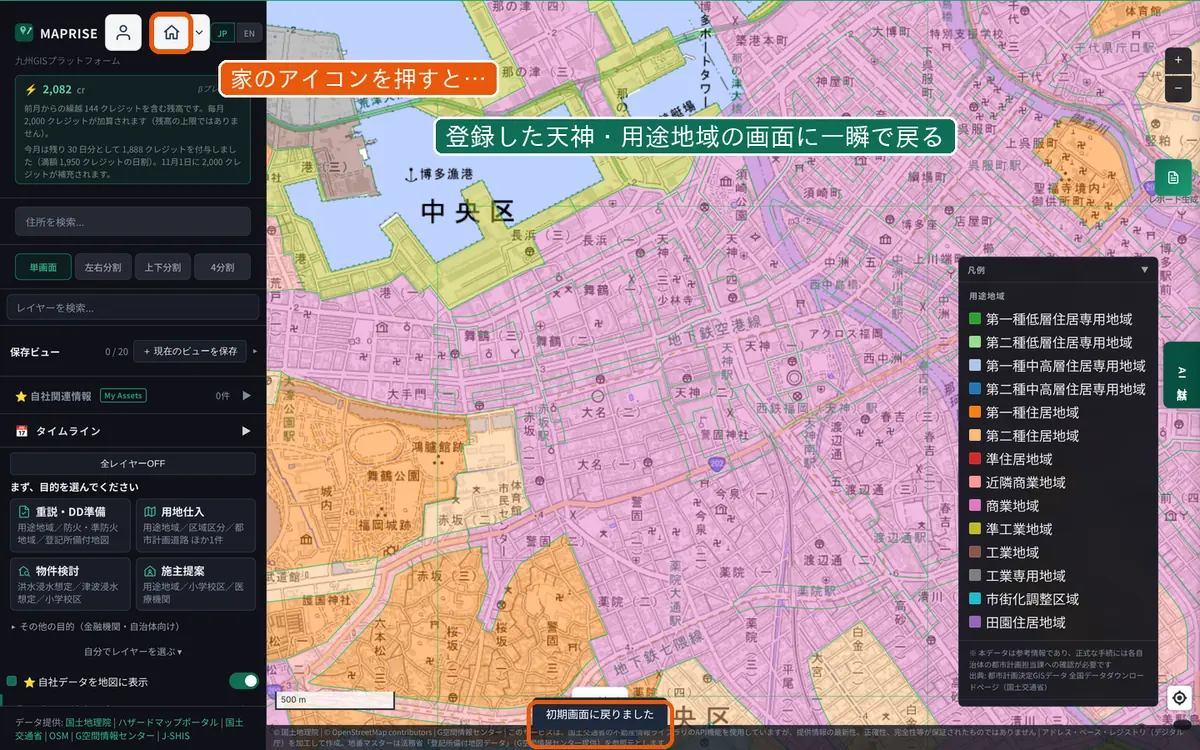Choose the 用地仕入 purpose card
Screen dimensions: 1200x750
point(196,526)
